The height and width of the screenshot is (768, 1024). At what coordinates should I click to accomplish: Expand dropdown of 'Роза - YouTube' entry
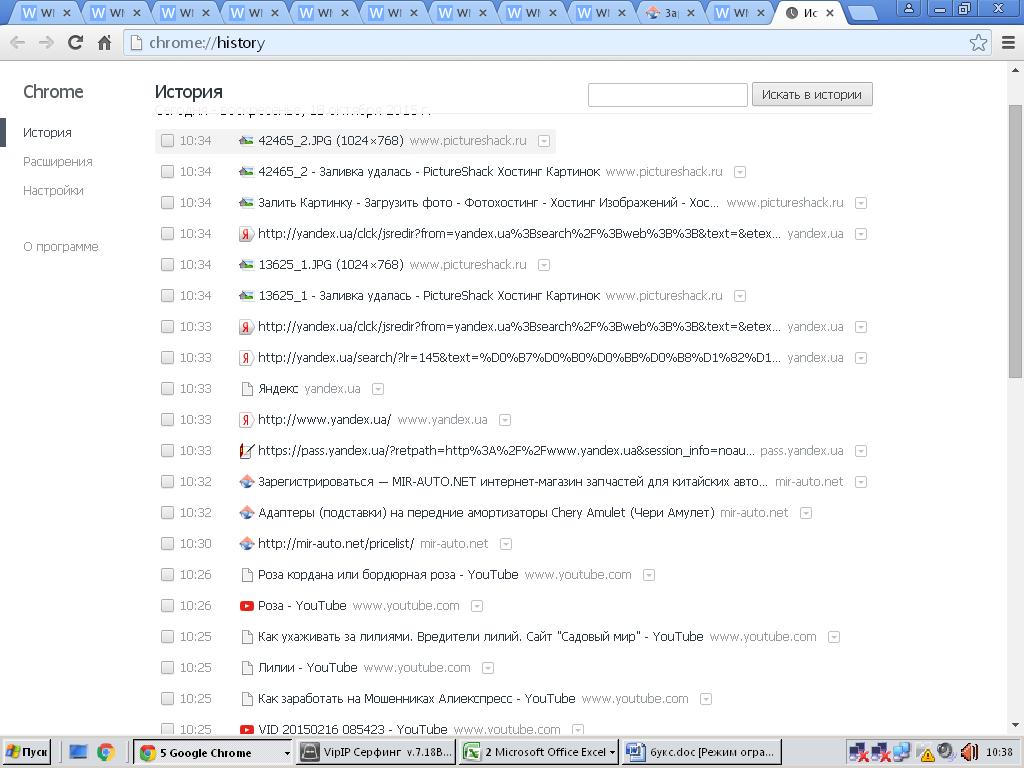coord(477,606)
